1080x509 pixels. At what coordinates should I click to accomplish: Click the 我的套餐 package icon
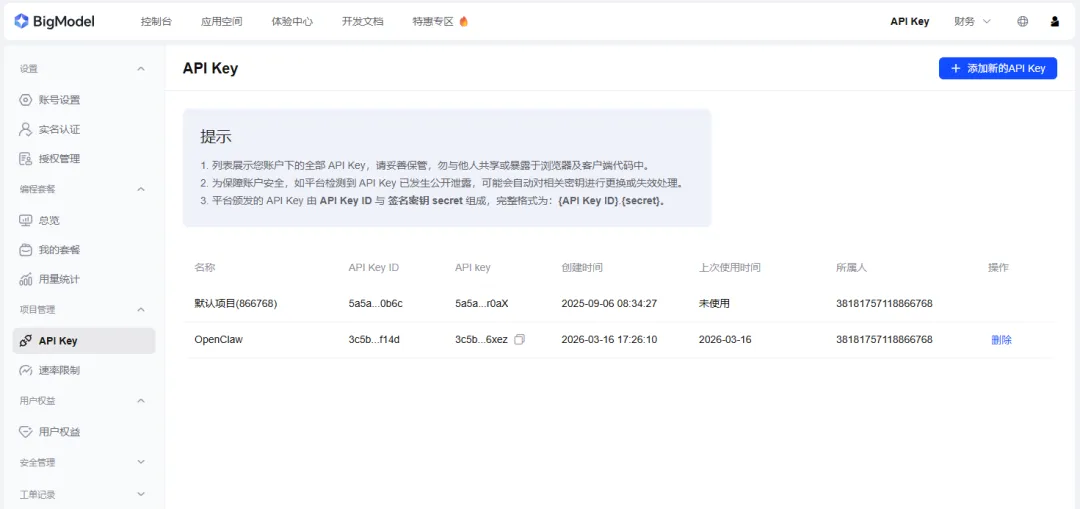tap(25, 250)
